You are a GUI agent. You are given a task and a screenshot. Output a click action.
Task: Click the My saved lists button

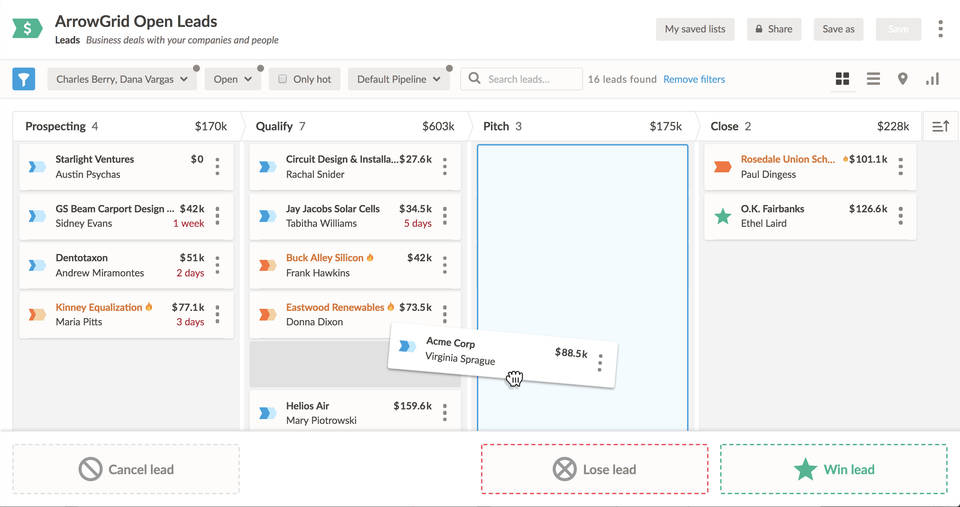695,29
